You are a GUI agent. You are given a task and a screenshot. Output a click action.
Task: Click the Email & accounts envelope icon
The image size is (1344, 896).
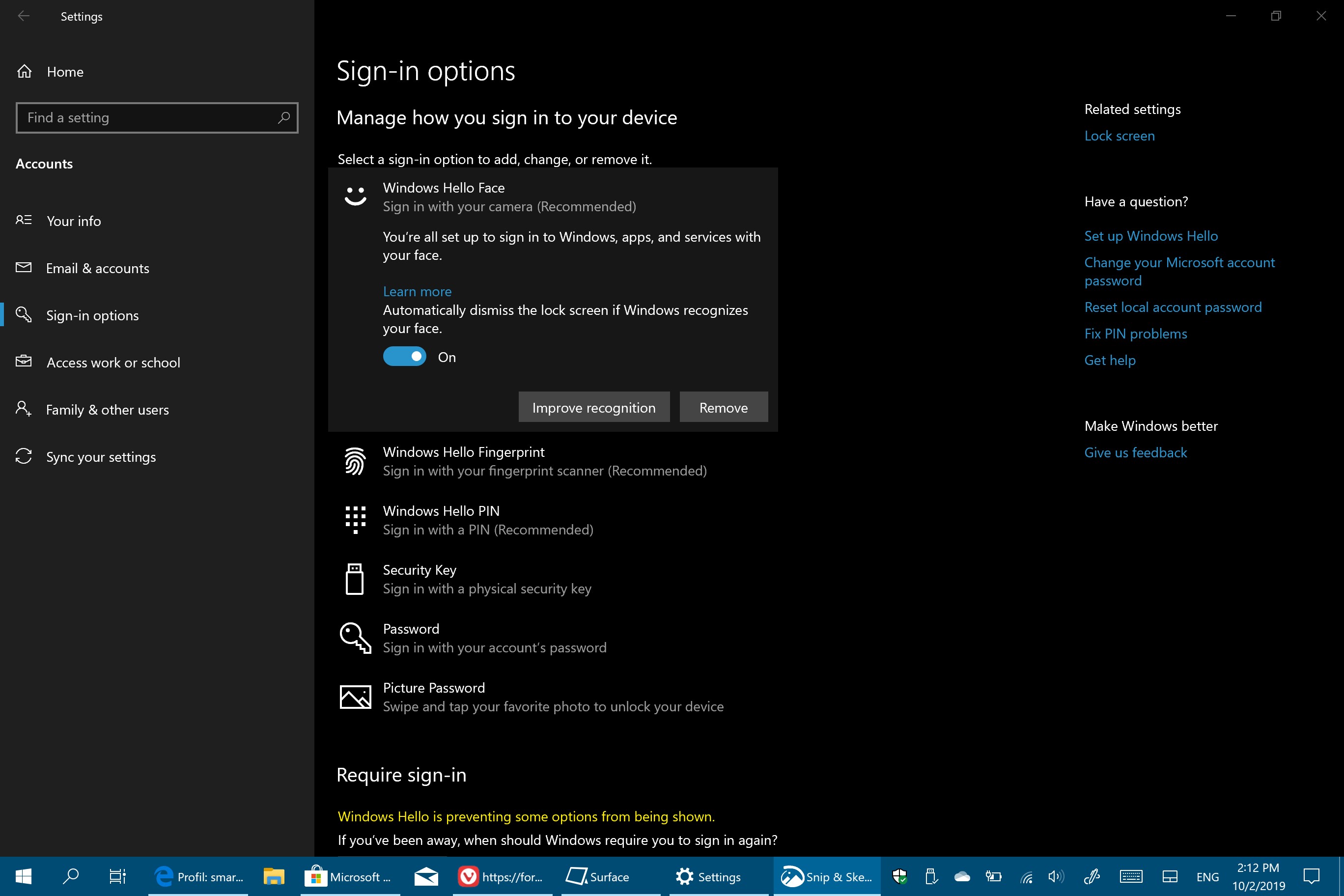click(24, 267)
